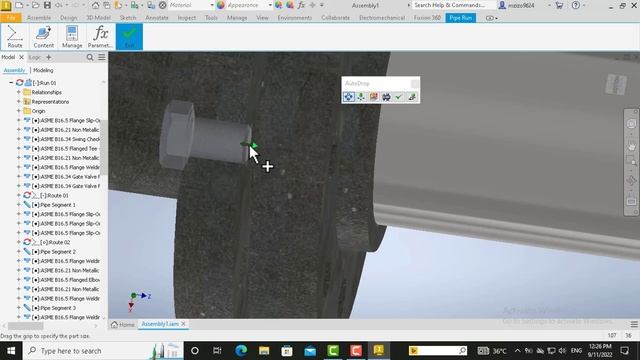The width and height of the screenshot is (640, 360).
Task: Expand the ASME B16.34 Swing Check node
Action: 18,139
